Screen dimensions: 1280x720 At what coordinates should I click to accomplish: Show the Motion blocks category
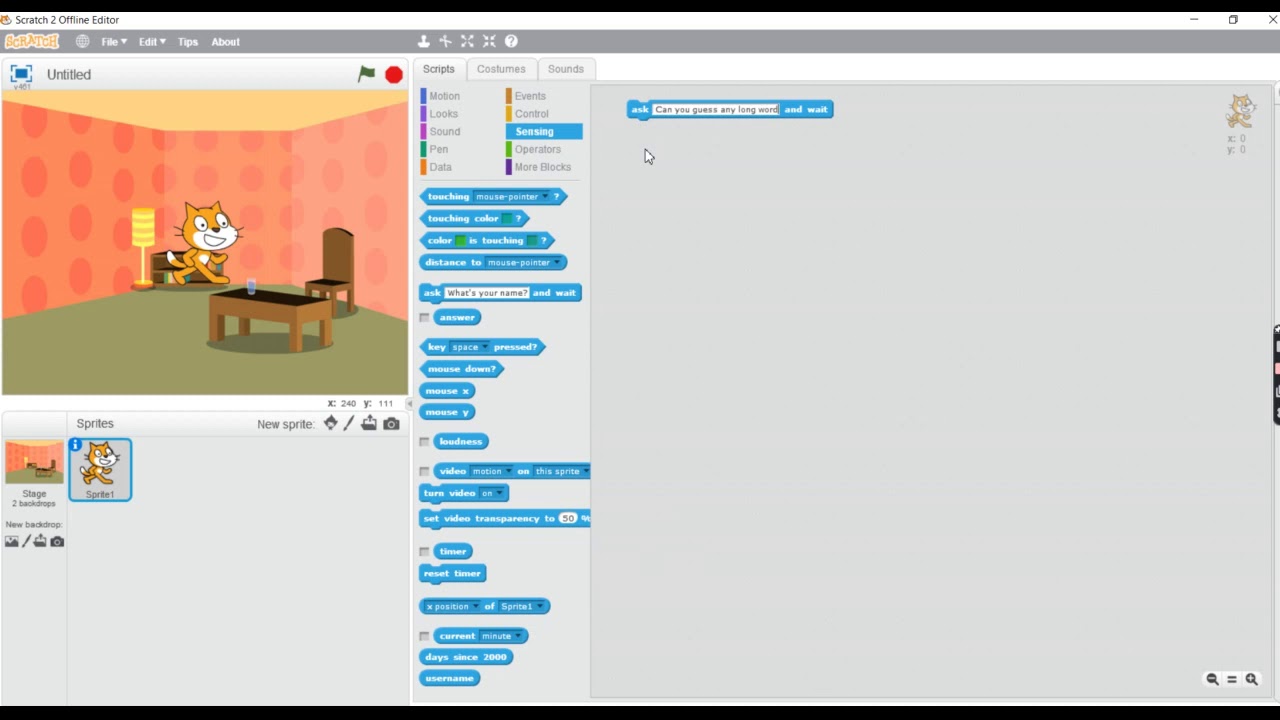click(444, 96)
